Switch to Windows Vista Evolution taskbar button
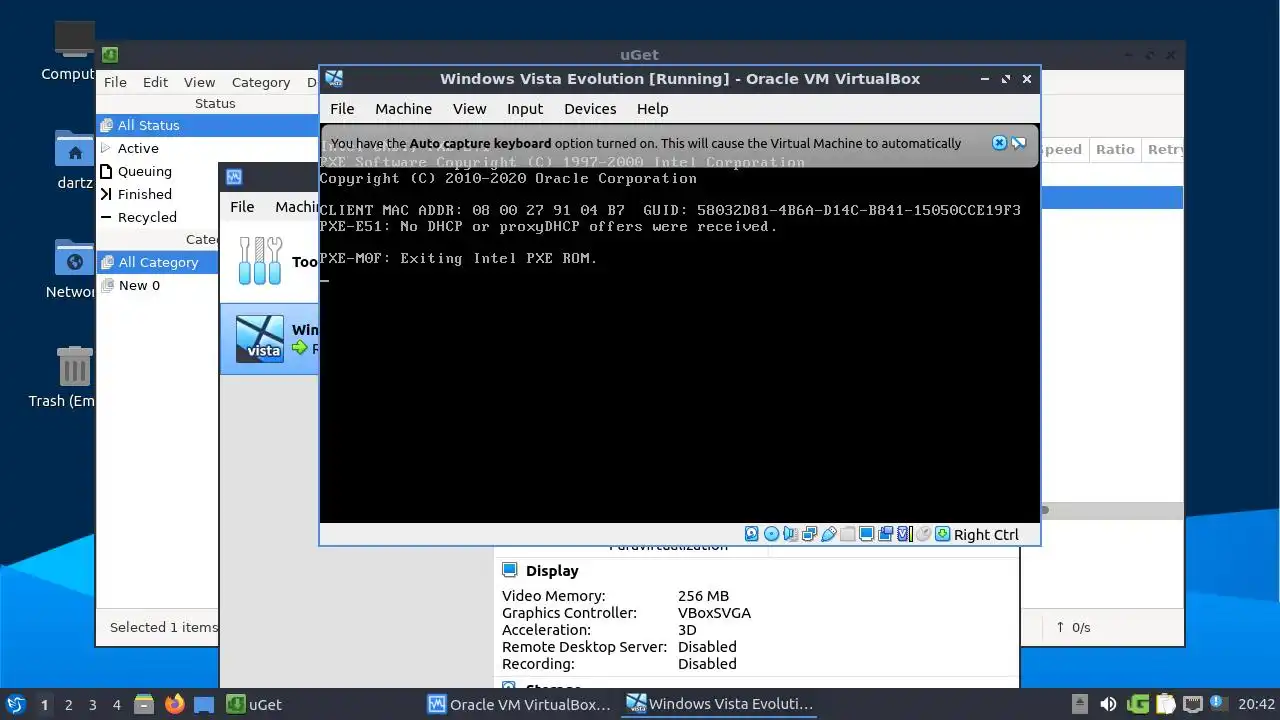 click(x=720, y=704)
